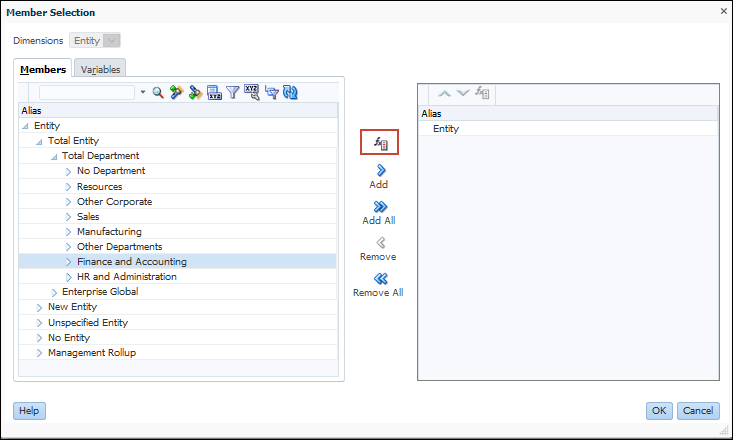Expand the Enterprise Global node
This screenshot has height=440, width=733.
pyautogui.click(x=54, y=292)
